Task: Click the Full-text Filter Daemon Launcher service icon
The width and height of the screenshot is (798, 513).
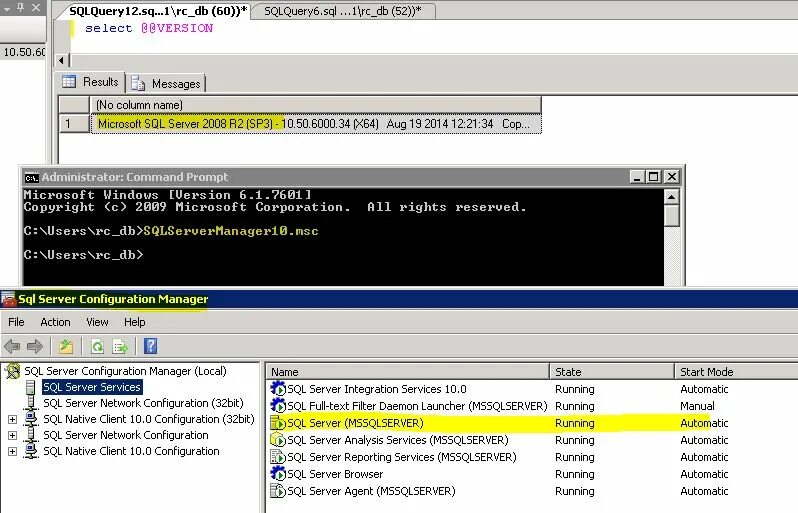Action: tap(278, 406)
